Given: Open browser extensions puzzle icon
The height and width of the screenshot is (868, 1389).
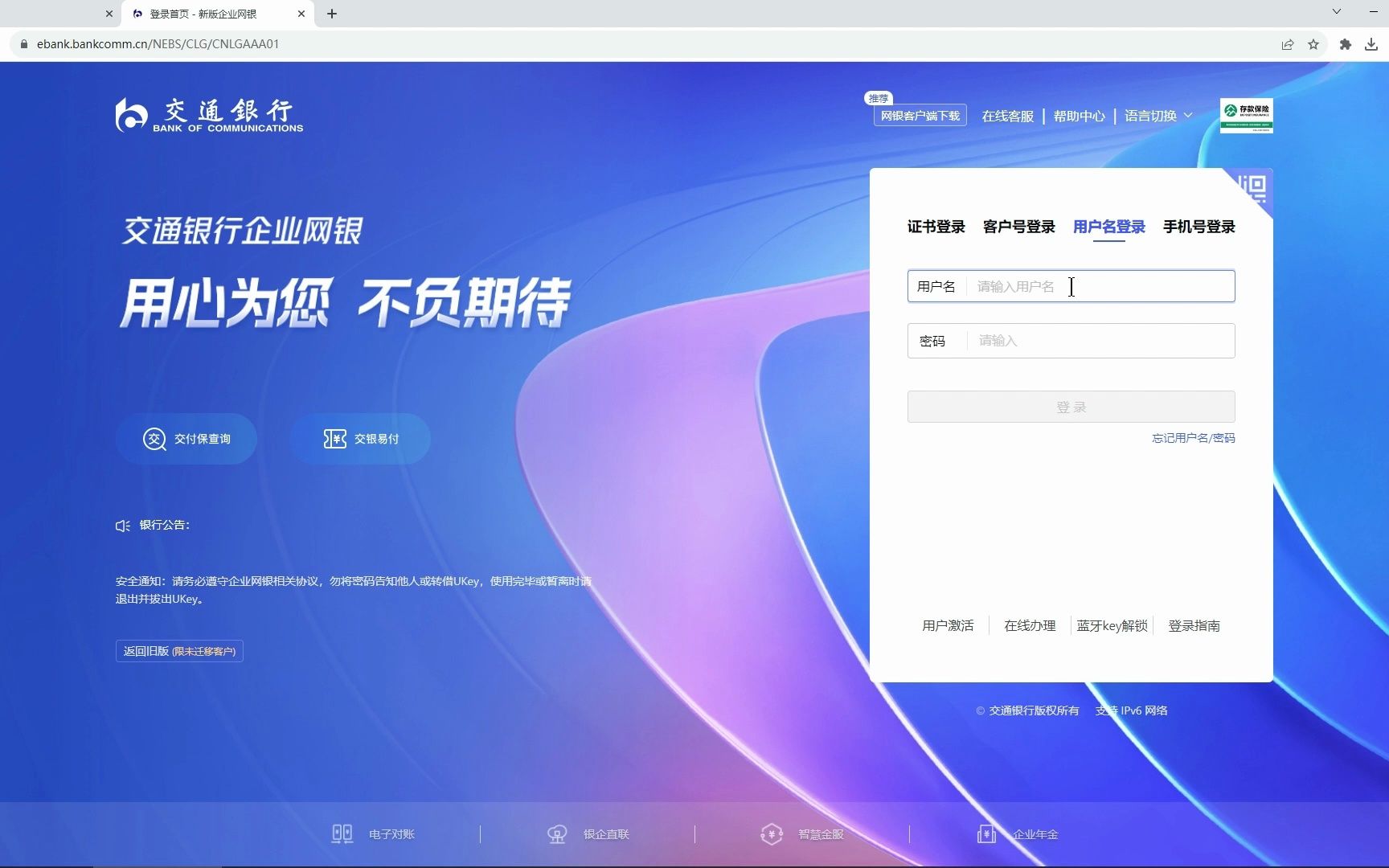Looking at the screenshot, I should pyautogui.click(x=1345, y=44).
